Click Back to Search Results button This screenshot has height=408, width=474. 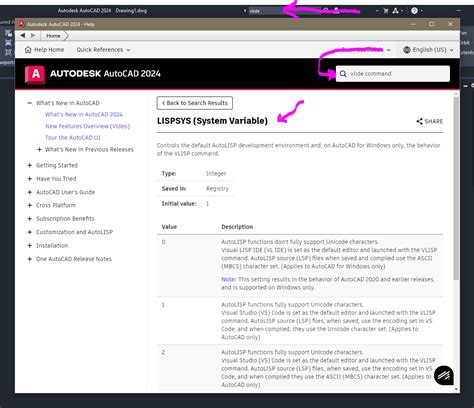tap(195, 103)
